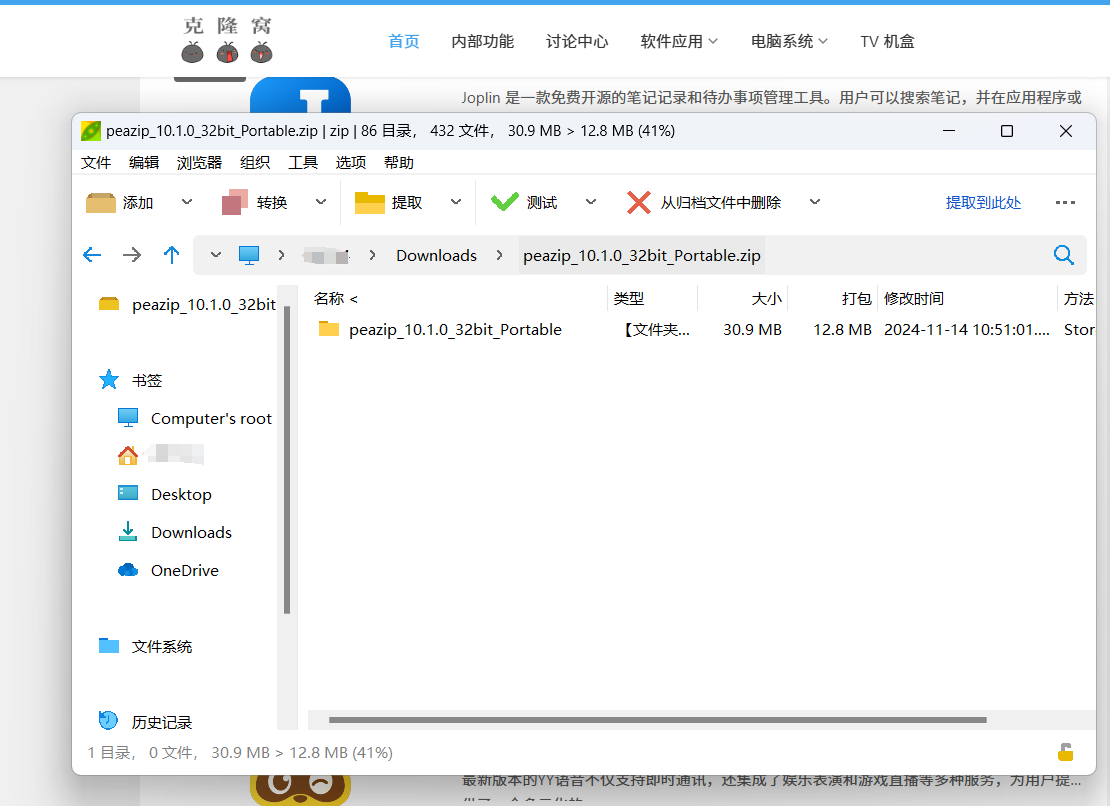Select the 12.8 MB packed cell
The width and height of the screenshot is (1110, 806).
[842, 329]
